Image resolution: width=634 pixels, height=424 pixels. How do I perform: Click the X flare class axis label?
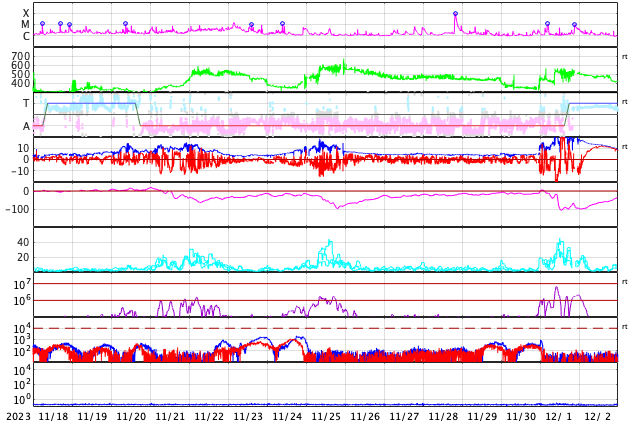tap(26, 13)
